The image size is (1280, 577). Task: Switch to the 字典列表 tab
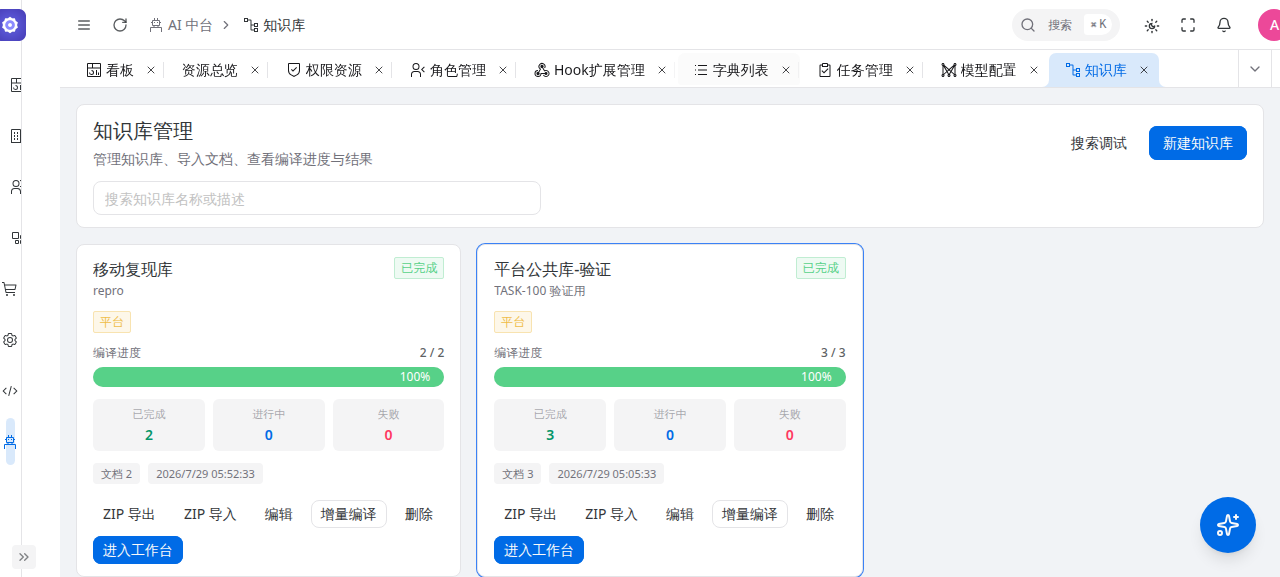click(x=731, y=70)
